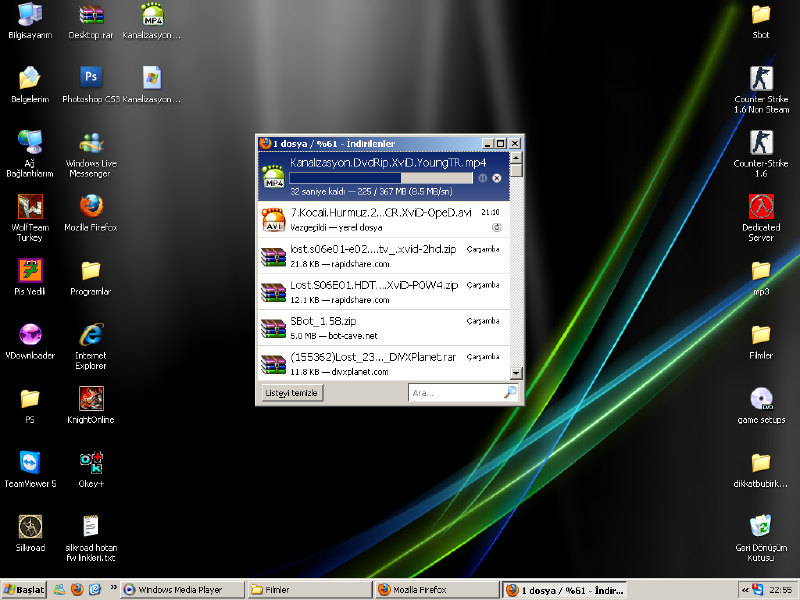
Task: Click the Kanalizasyon download progress bar
Action: pos(381,178)
